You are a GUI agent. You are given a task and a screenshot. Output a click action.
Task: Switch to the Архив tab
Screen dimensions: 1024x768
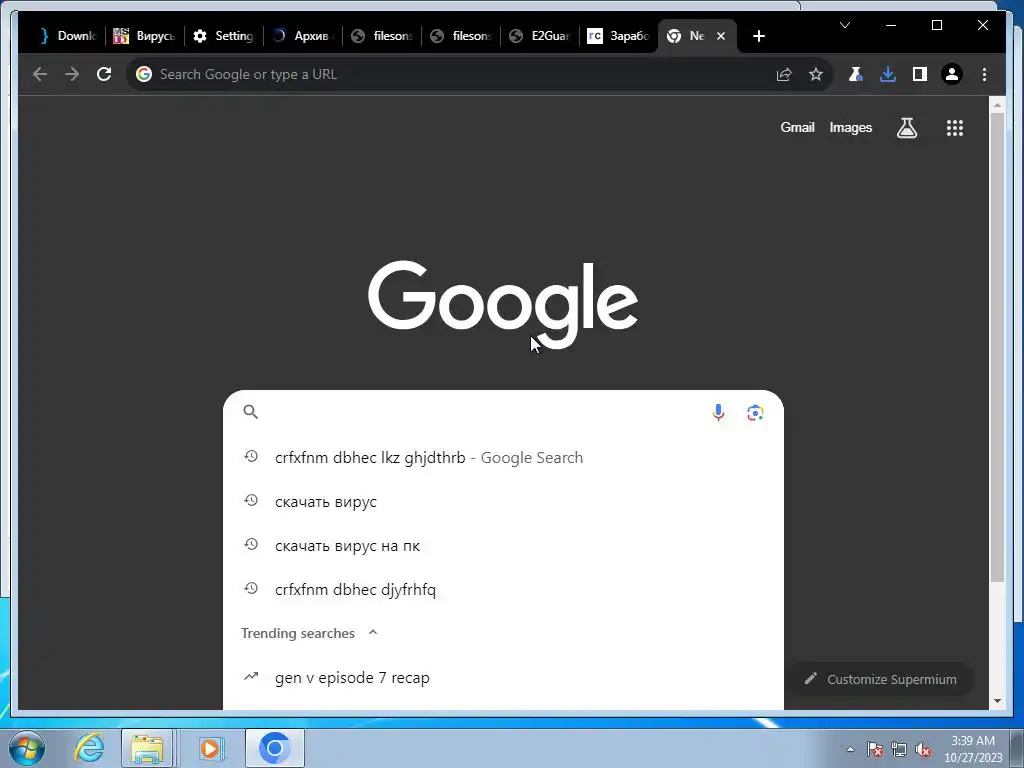coord(302,36)
